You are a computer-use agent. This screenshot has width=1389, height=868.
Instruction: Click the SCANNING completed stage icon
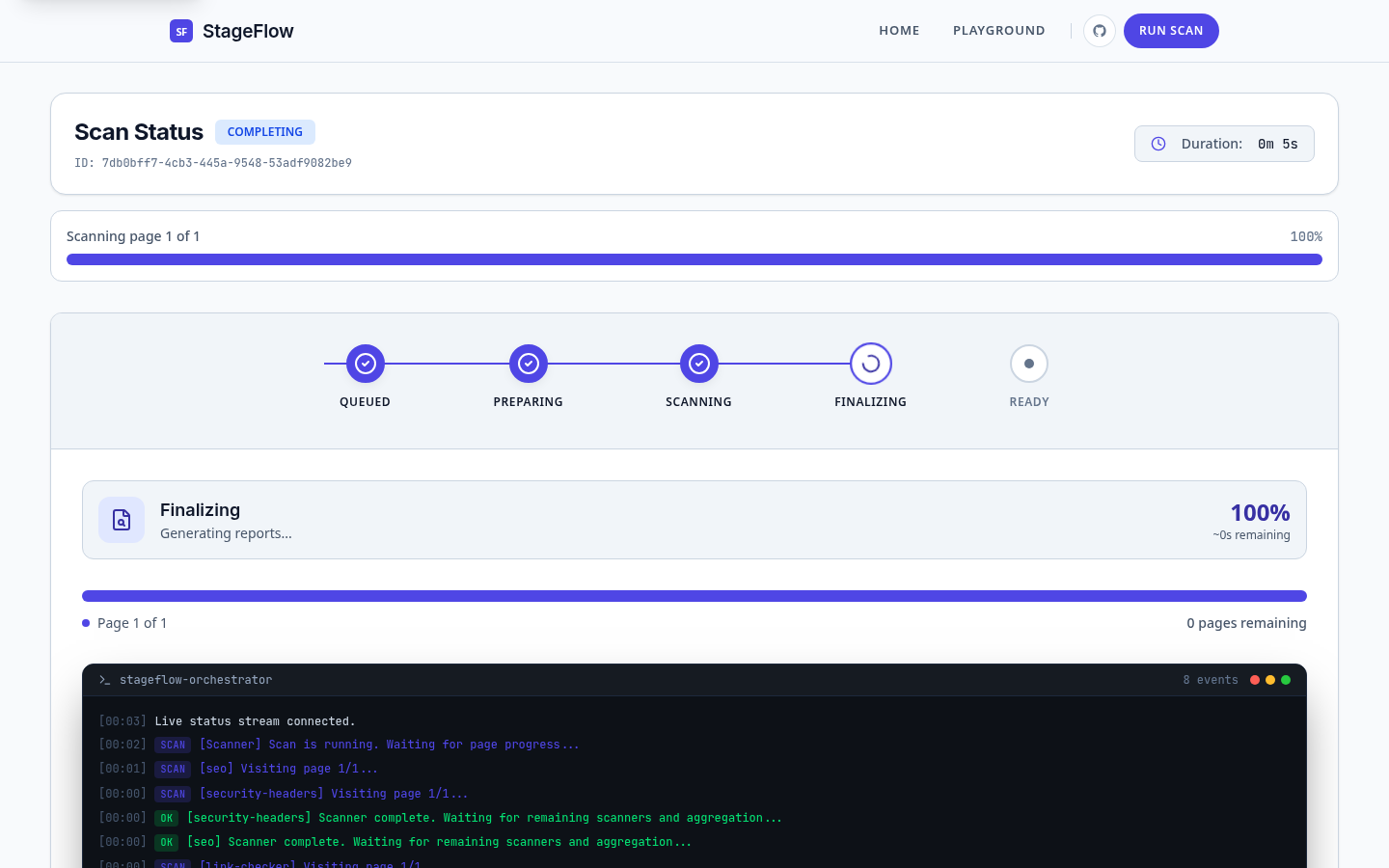[x=699, y=364]
